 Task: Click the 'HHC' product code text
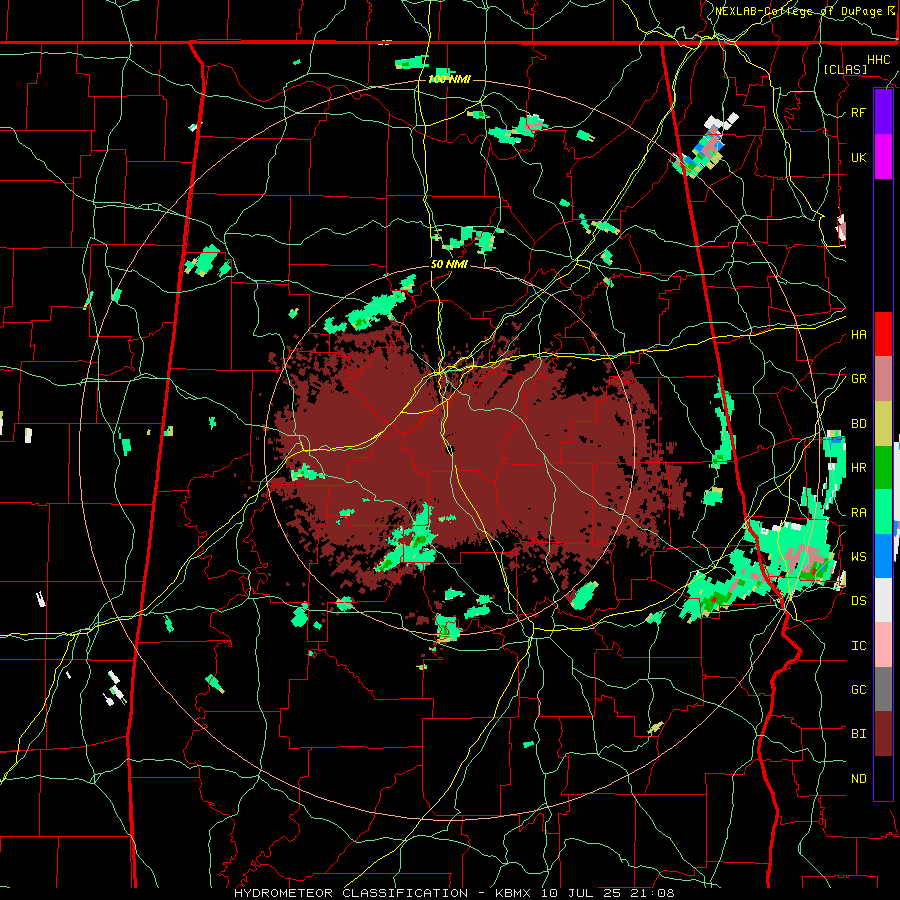(x=879, y=60)
